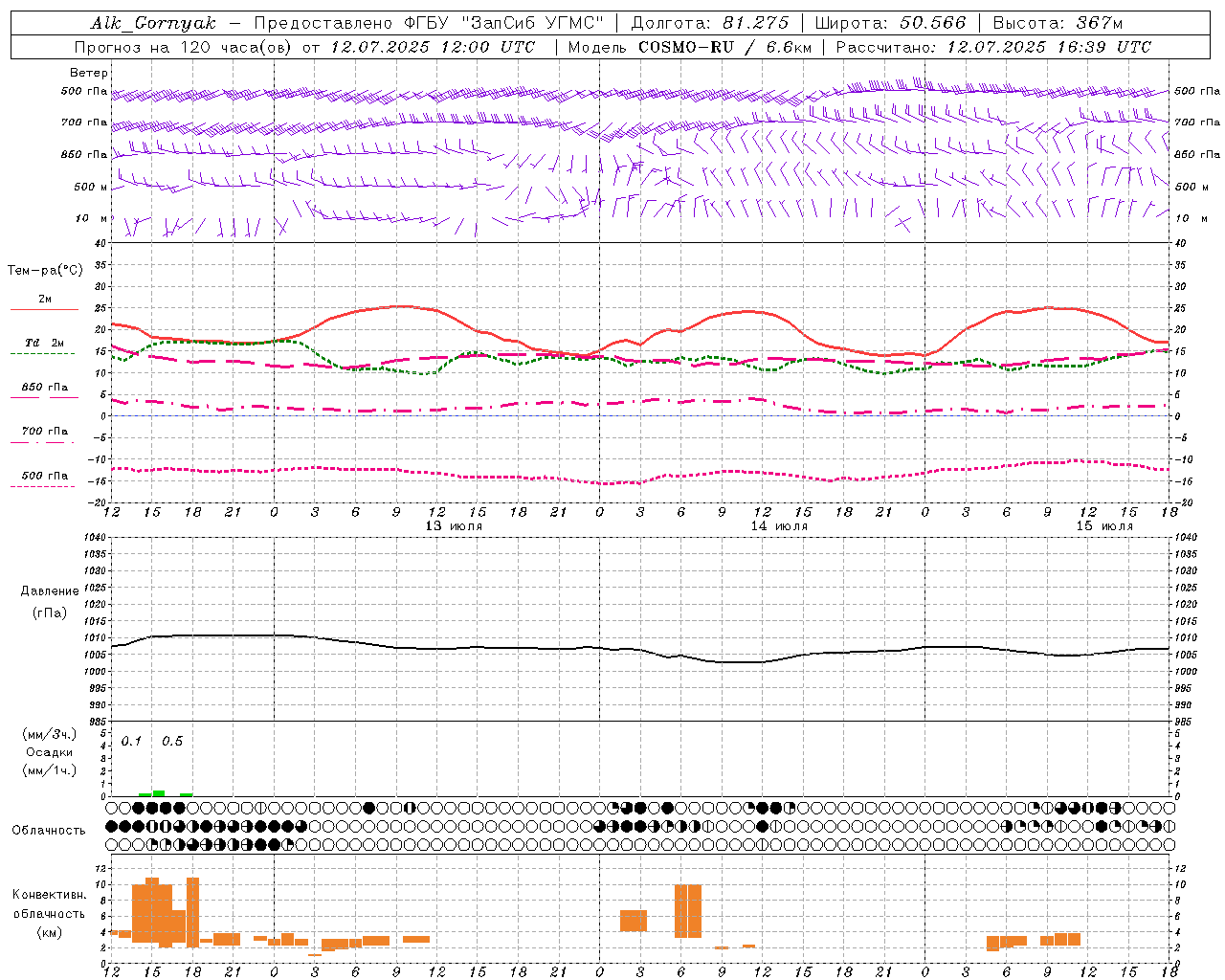Click the Осадки precipitation label
Screen dimensions: 1225x980
pyautogui.click(x=50, y=752)
